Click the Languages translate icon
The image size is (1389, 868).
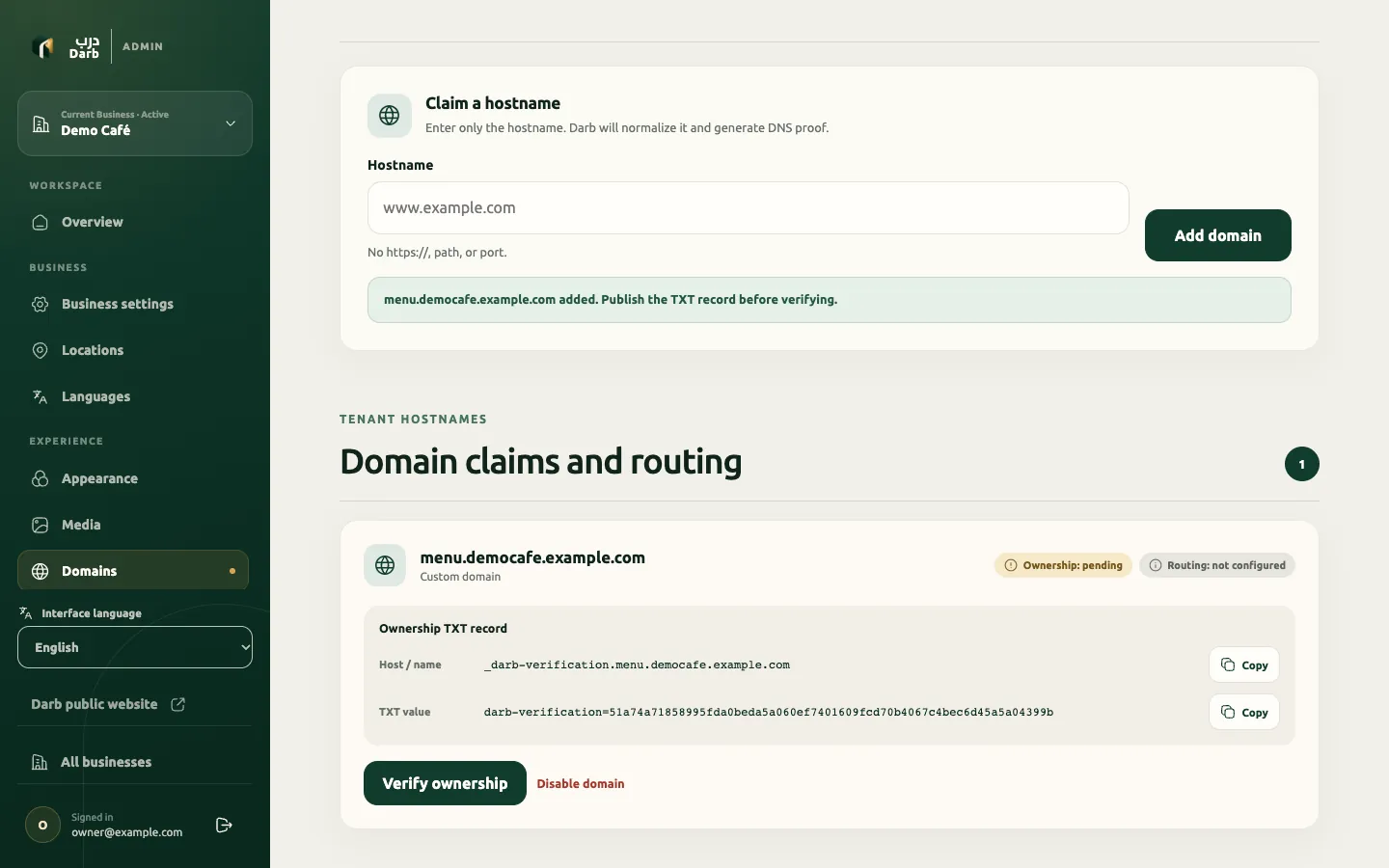[41, 396]
